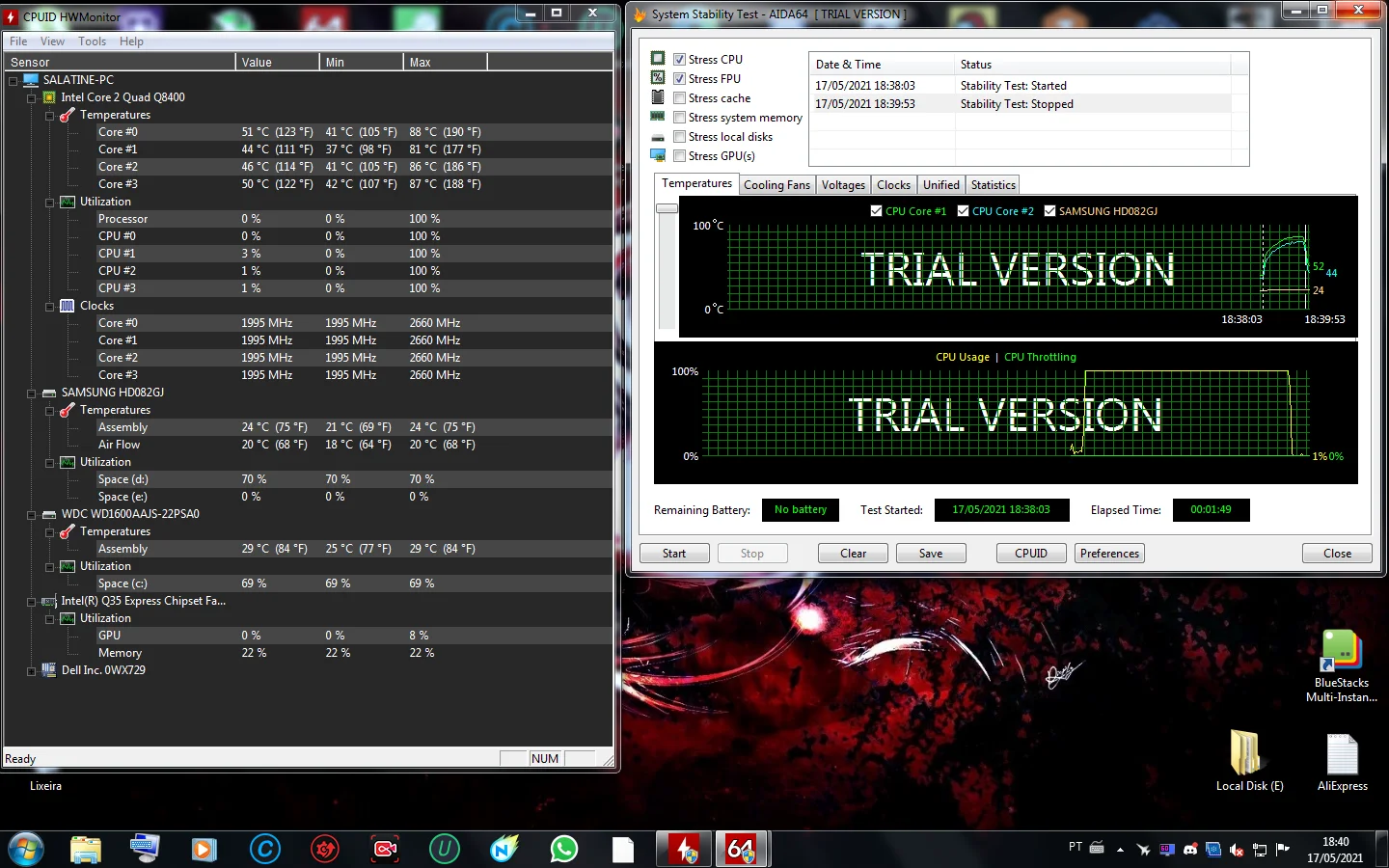Click the temperature graph scale slider handle

pyautogui.click(x=667, y=208)
